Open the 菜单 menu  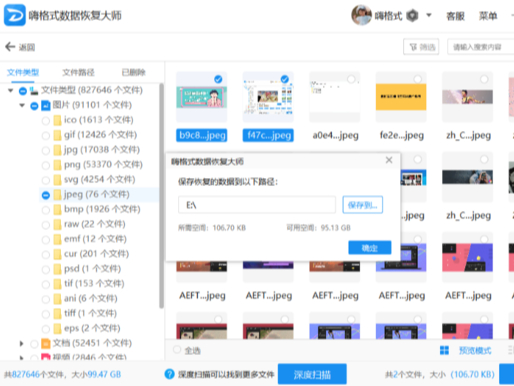pos(488,16)
